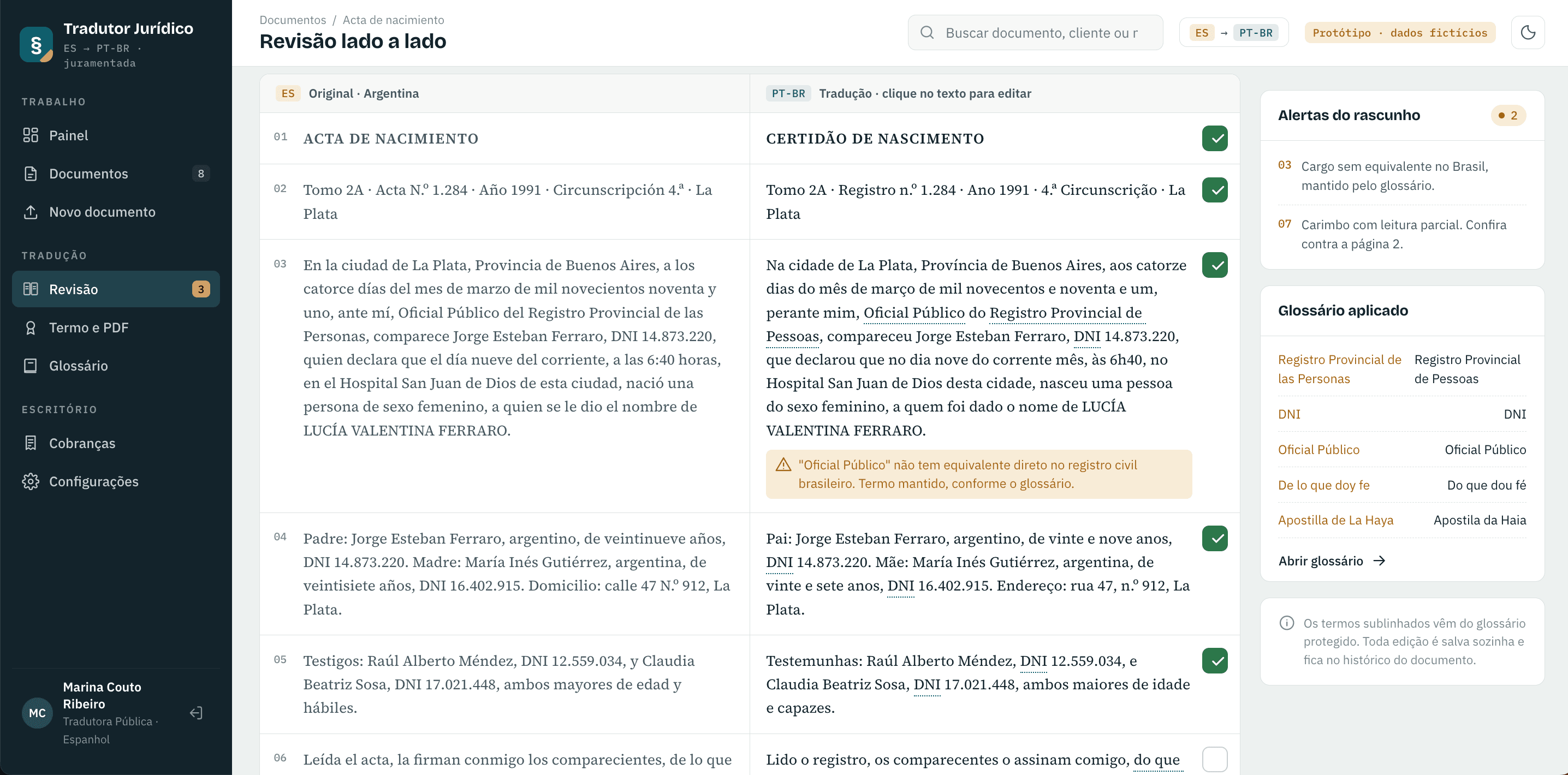
Task: Select the Revisão side-by-side icon
Action: tap(31, 289)
